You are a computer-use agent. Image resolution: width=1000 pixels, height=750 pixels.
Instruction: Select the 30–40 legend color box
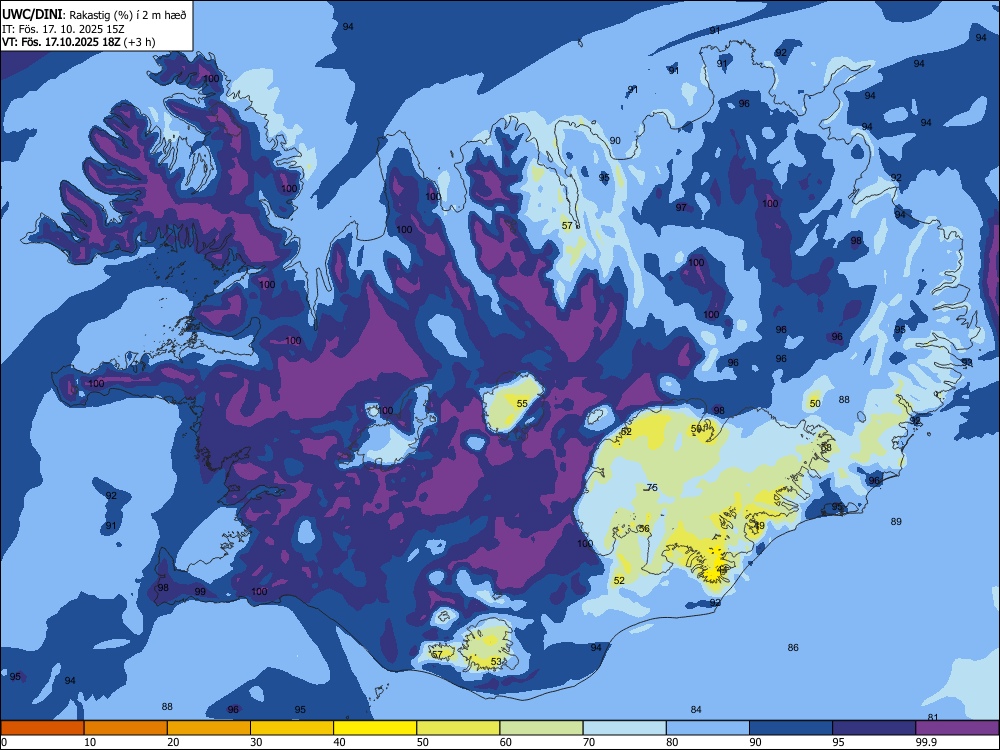pyautogui.click(x=292, y=728)
